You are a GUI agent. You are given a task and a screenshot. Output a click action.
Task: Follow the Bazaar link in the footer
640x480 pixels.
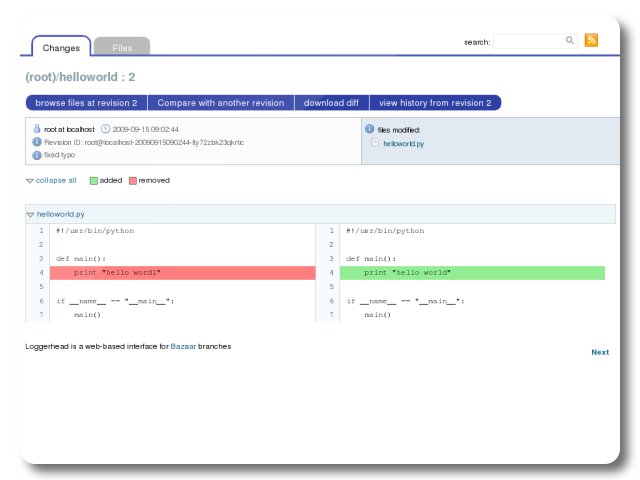(x=183, y=346)
